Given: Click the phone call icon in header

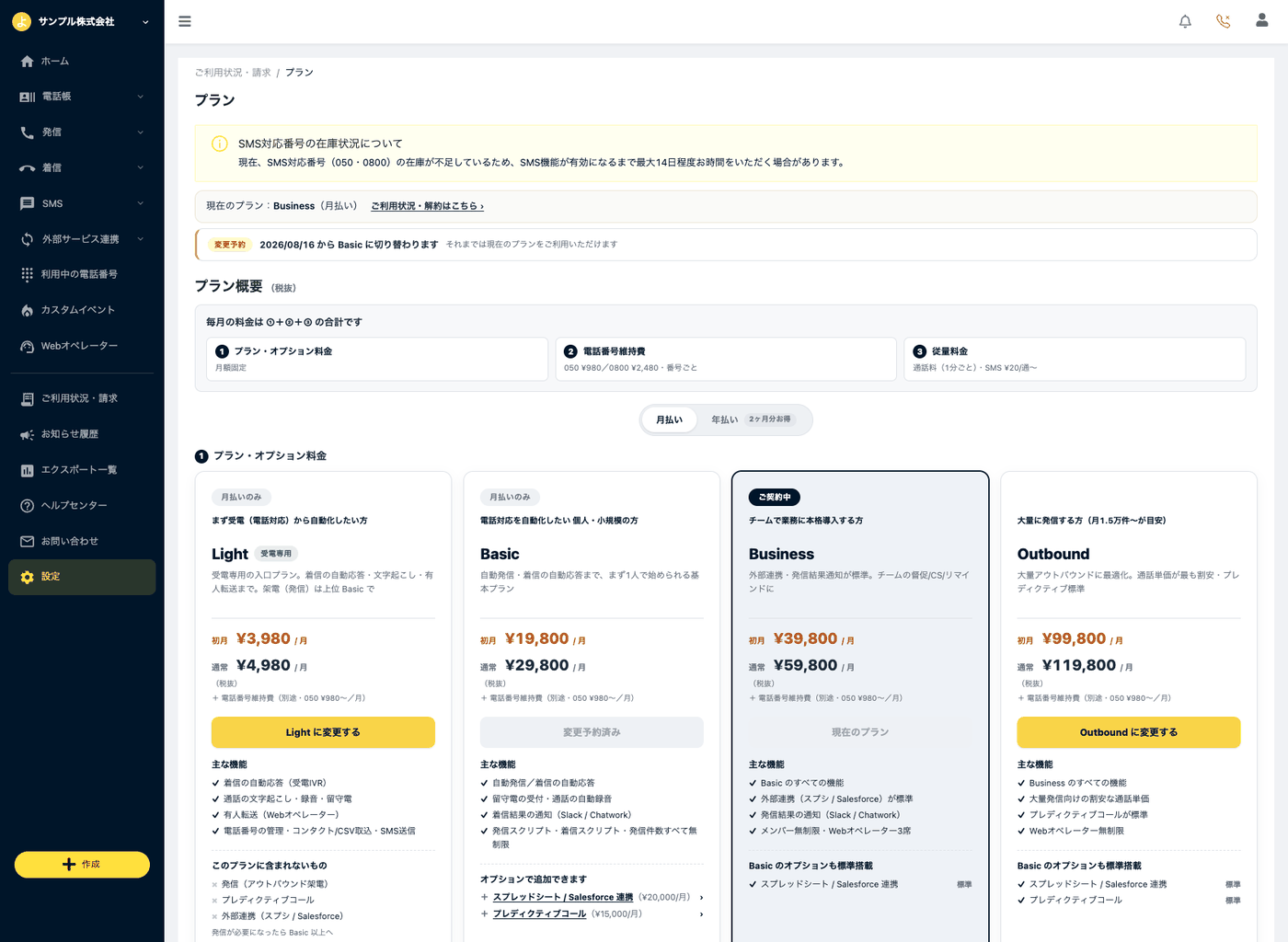Looking at the screenshot, I should tap(1223, 21).
